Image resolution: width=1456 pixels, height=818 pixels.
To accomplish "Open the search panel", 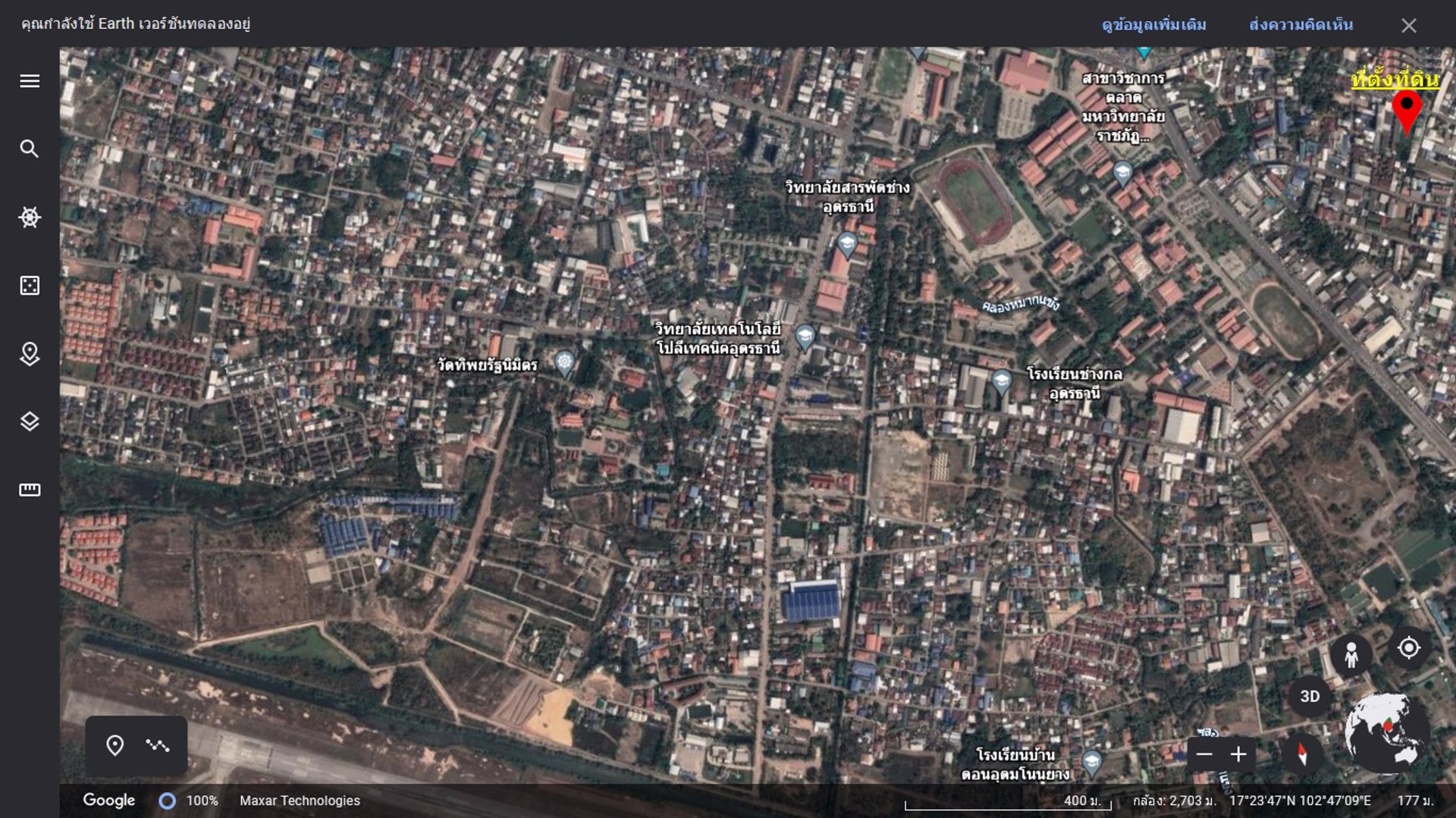I will tap(29, 149).
